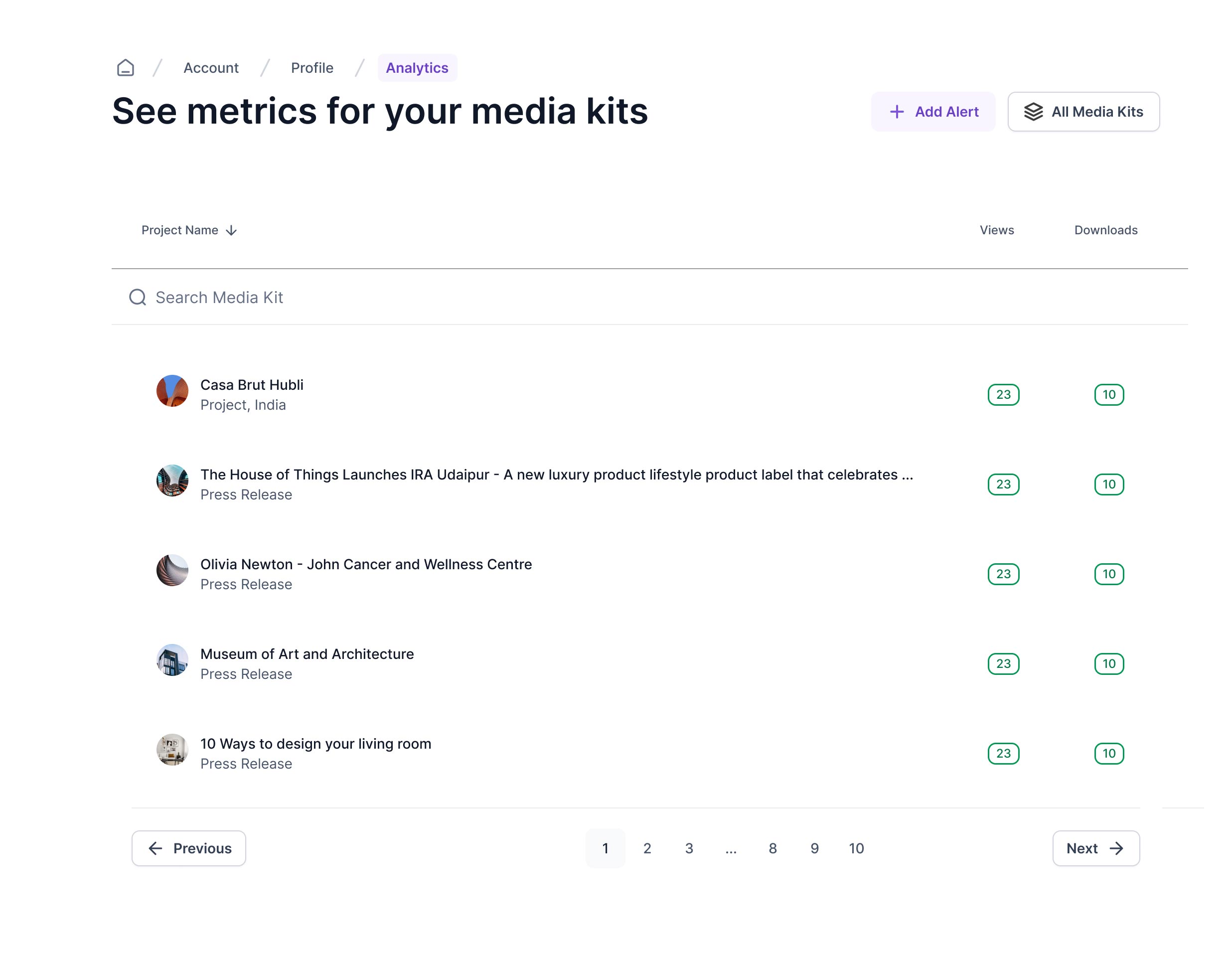Click the Next page button
Image resolution: width=1232 pixels, height=960 pixels.
(1095, 848)
